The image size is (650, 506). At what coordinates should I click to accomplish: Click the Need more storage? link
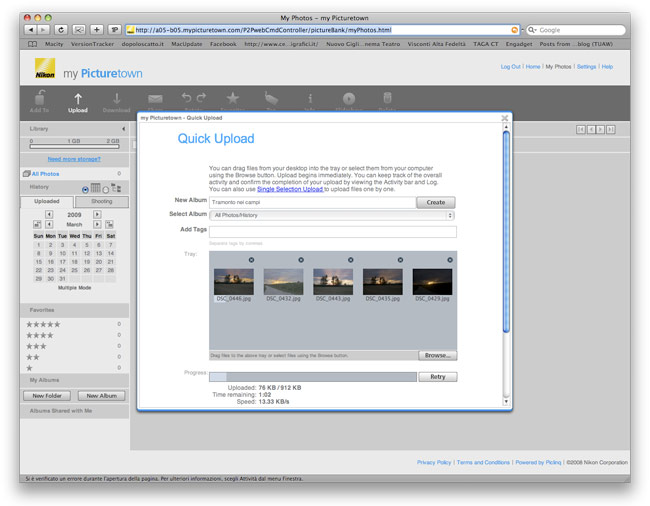pyautogui.click(x=74, y=159)
